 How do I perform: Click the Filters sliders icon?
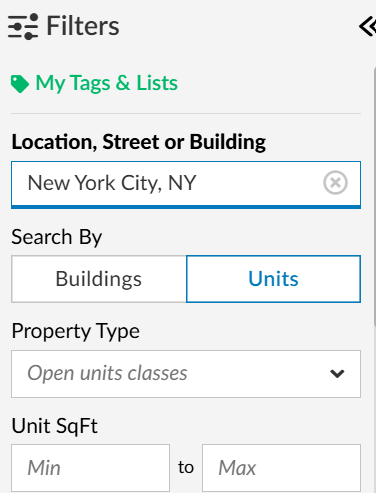[23, 26]
